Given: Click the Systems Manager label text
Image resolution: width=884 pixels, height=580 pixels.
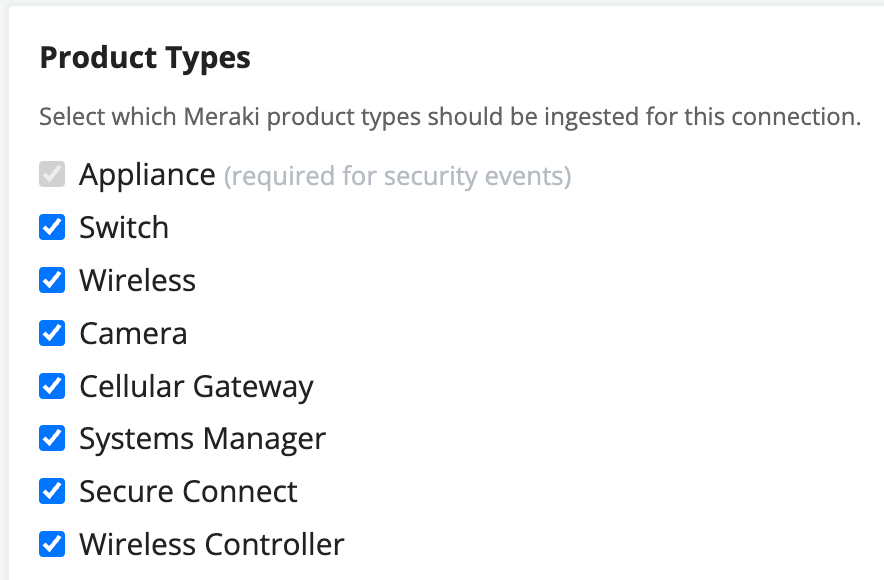Looking at the screenshot, I should [x=202, y=440].
